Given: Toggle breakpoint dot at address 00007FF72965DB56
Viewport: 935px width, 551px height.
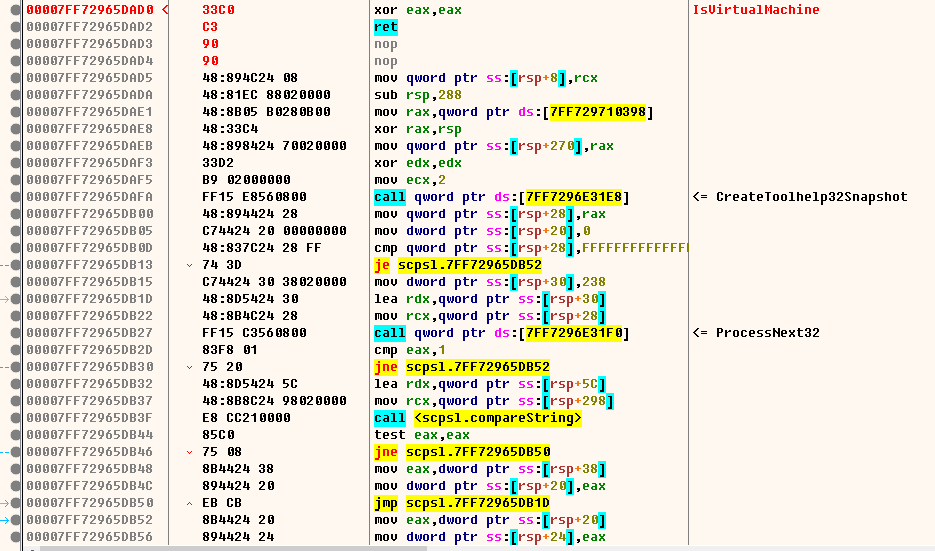Looking at the screenshot, I should coord(16,537).
